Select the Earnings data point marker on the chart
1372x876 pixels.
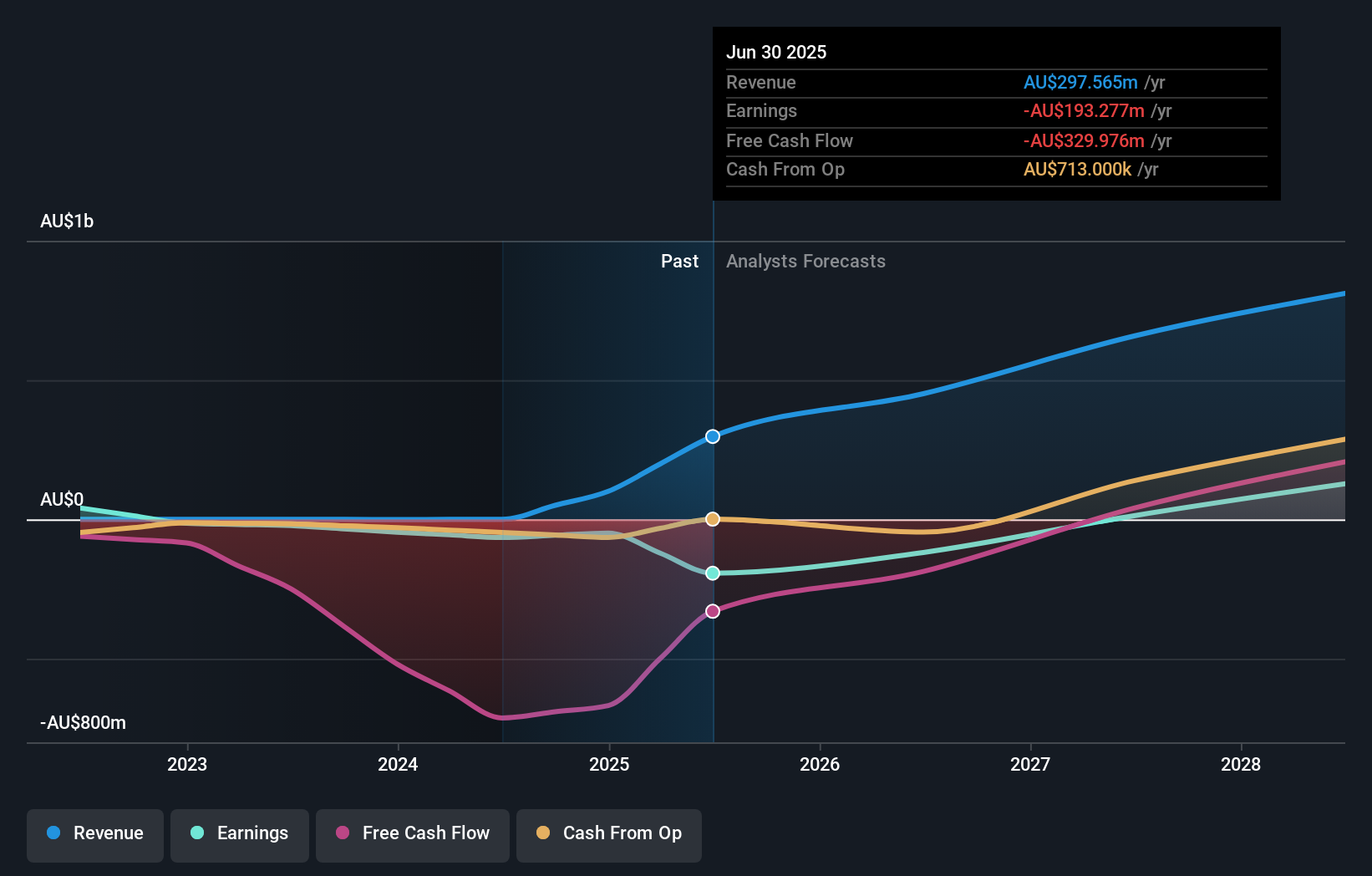click(712, 573)
